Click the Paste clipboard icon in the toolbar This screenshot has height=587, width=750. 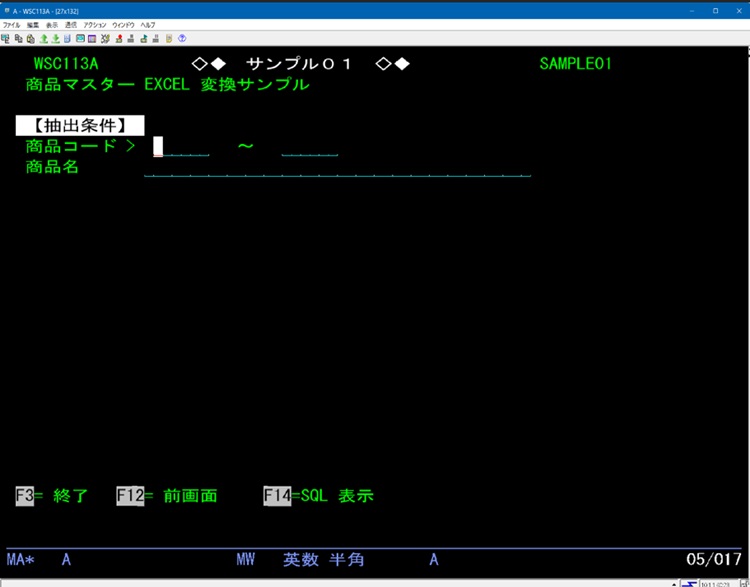30,38
